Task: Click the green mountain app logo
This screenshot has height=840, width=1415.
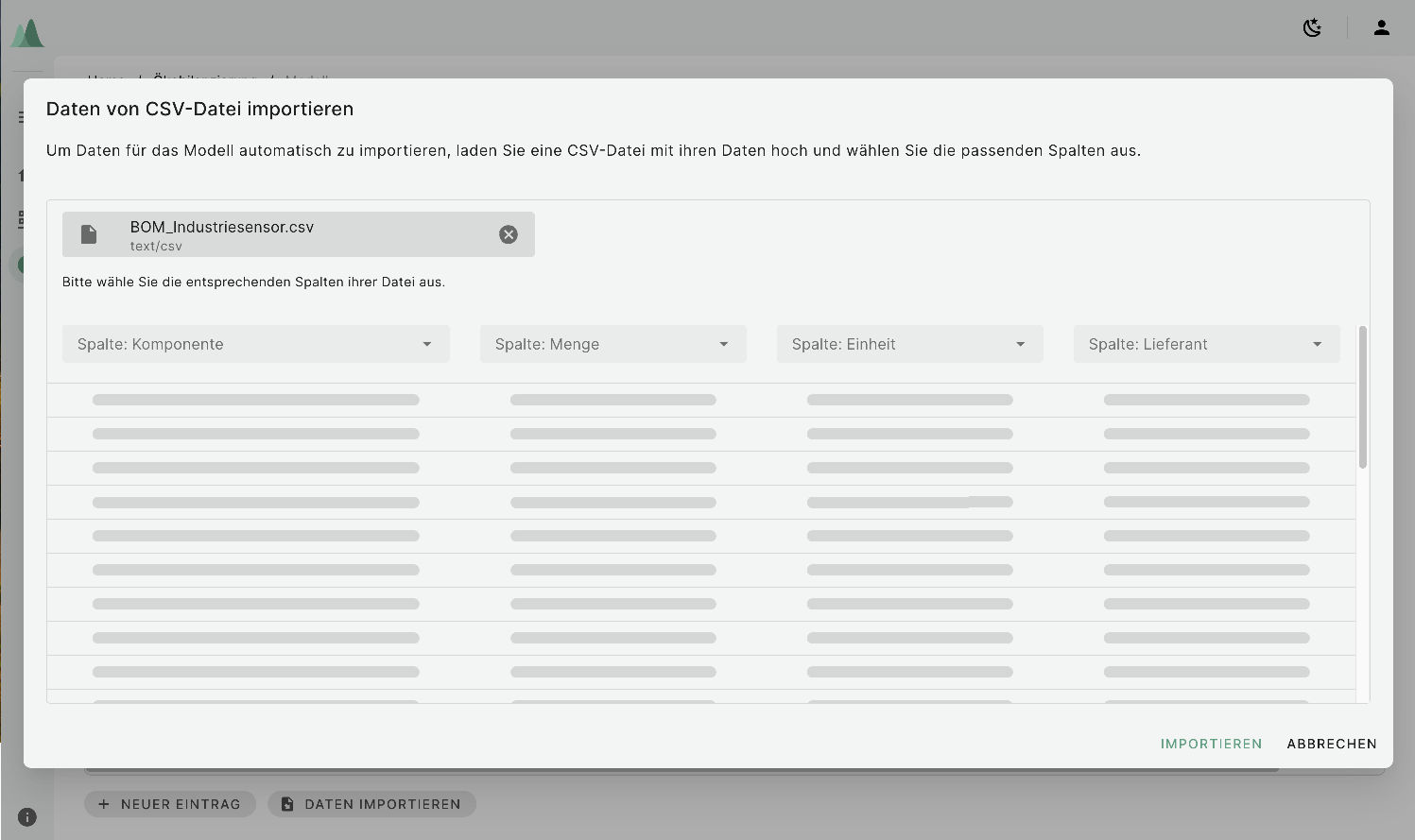Action: [x=27, y=34]
